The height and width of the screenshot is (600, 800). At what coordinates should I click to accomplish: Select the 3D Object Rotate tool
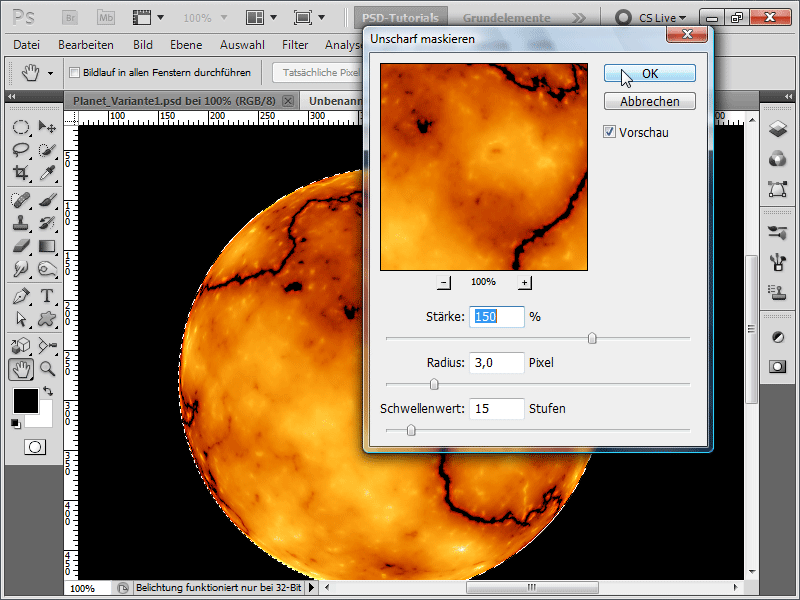20,345
